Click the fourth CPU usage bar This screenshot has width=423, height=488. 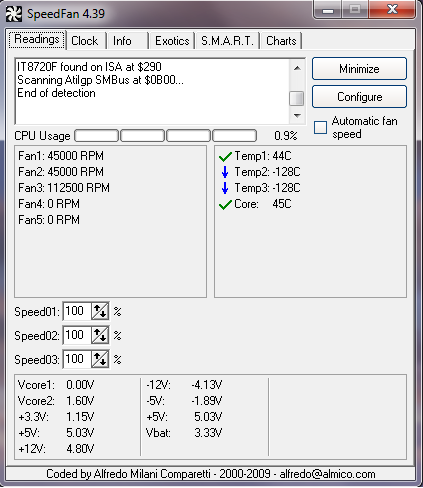click(235, 136)
